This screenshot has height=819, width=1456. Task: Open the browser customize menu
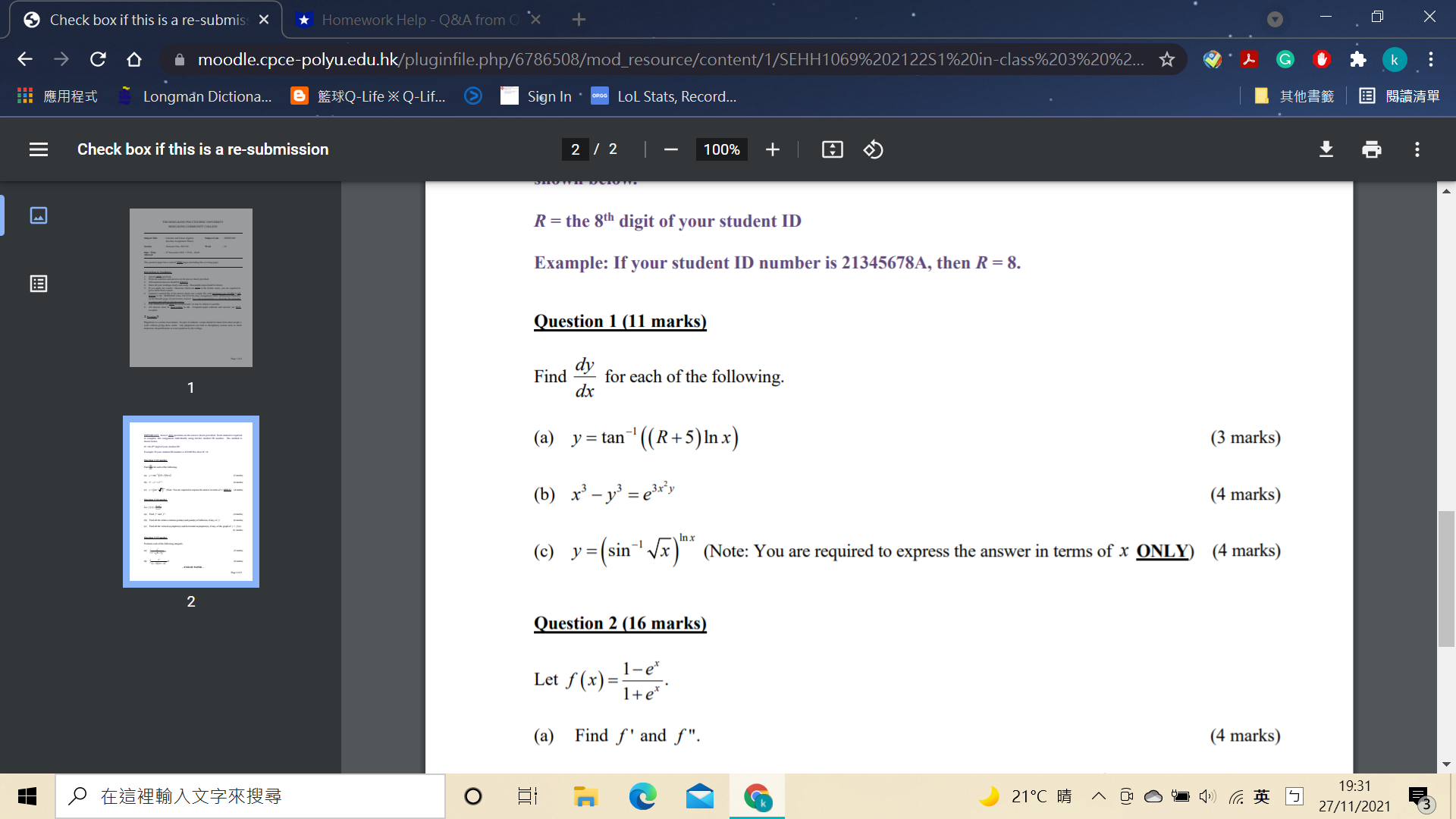click(1430, 59)
